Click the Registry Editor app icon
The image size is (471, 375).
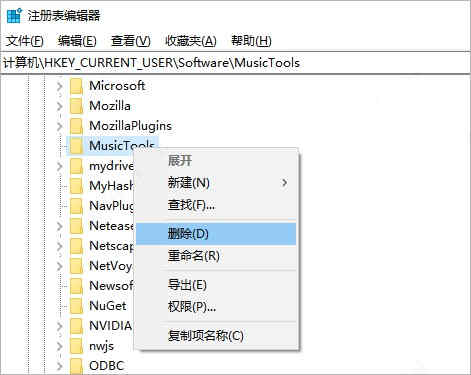(14, 15)
